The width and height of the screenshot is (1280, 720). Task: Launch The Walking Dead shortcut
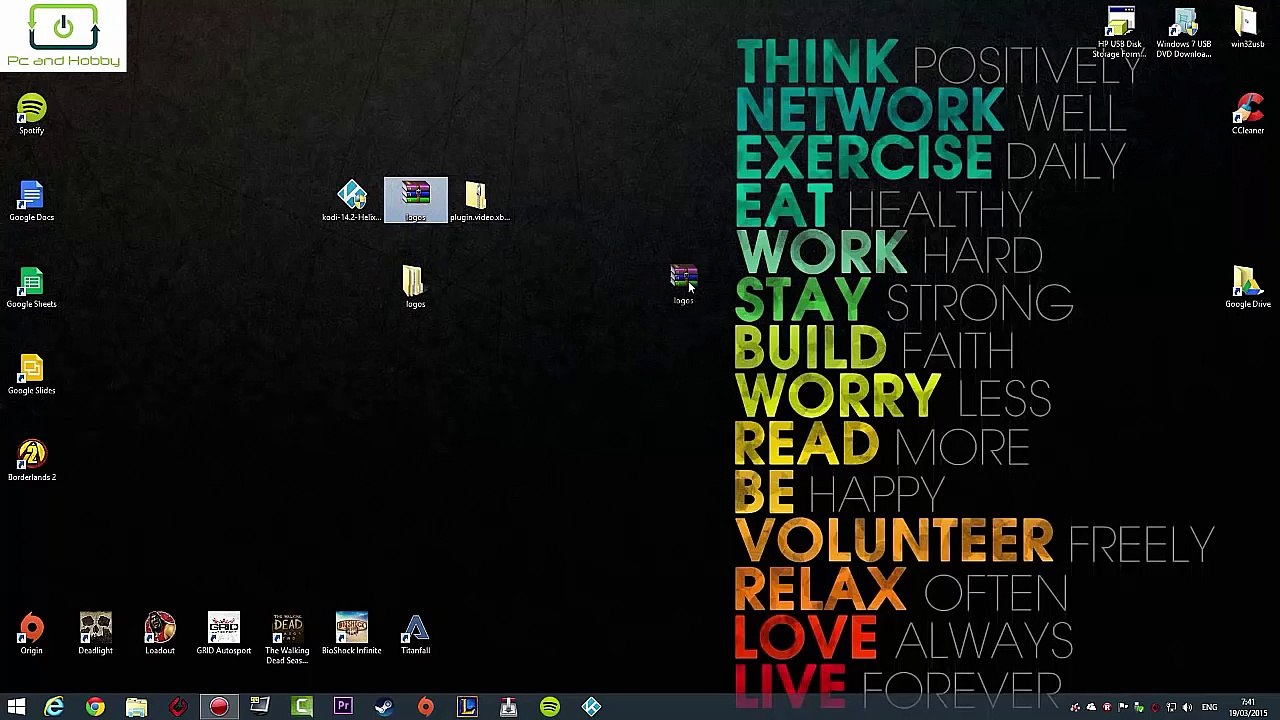tap(287, 639)
